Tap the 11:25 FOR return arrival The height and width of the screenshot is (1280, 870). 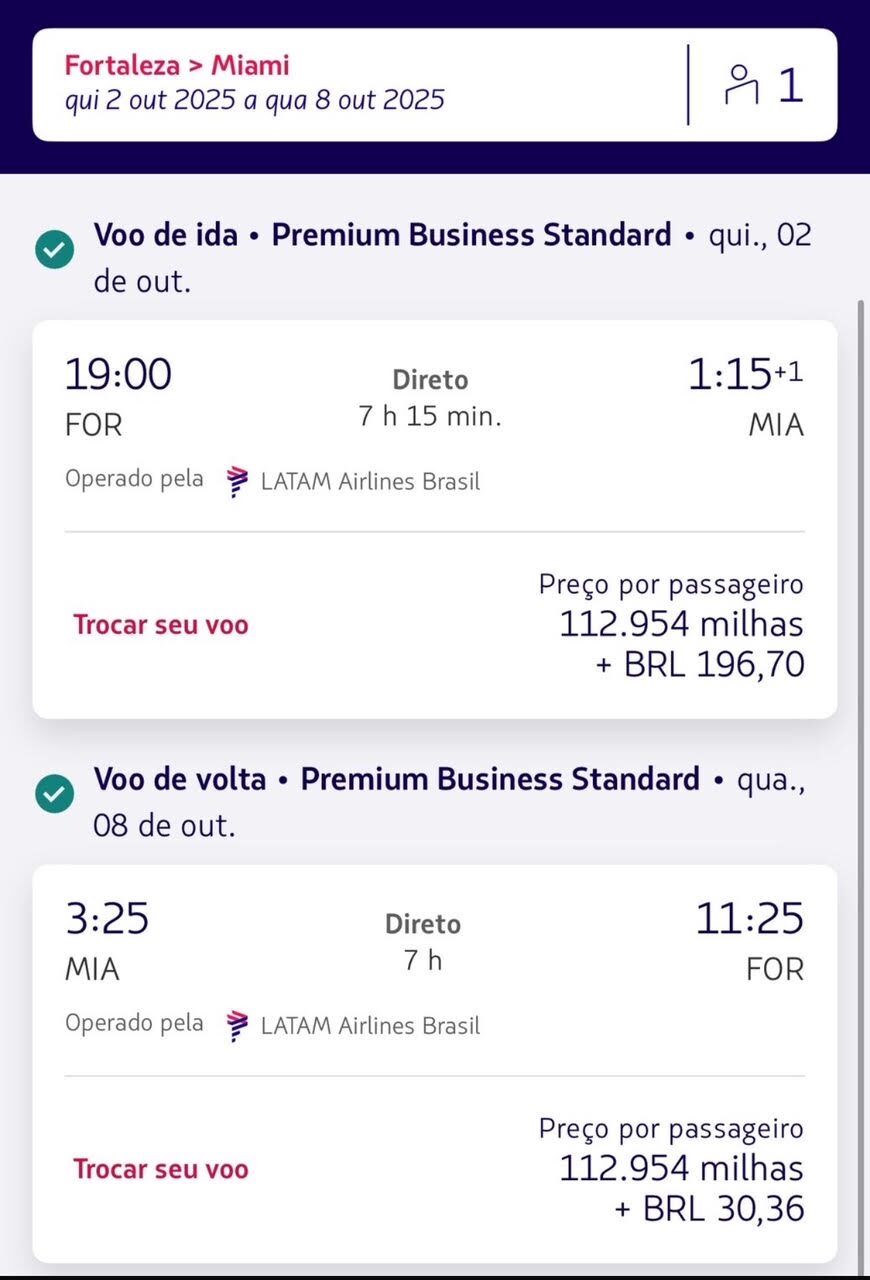pyautogui.click(x=749, y=919)
